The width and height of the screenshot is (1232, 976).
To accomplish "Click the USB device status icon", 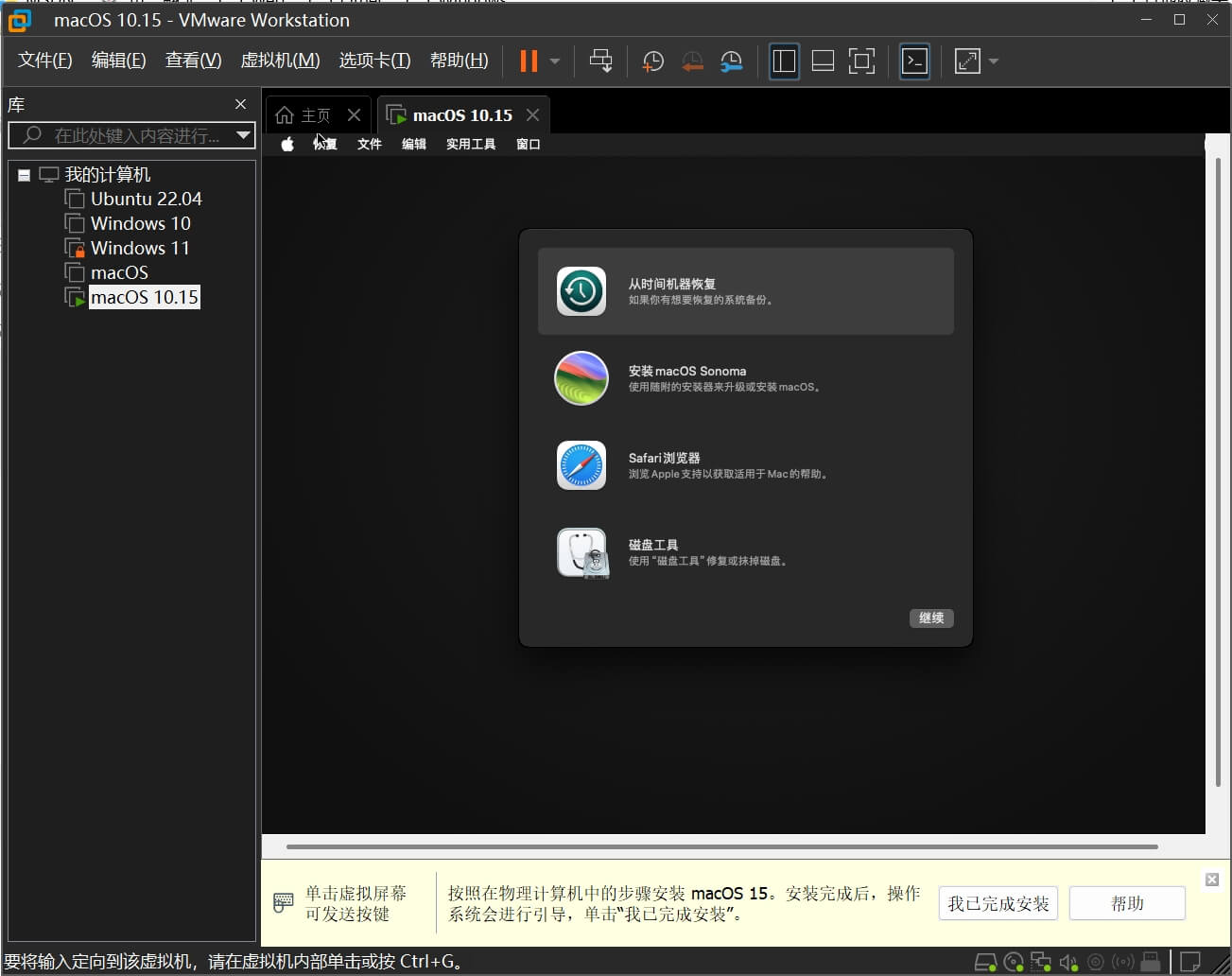I will point(1151,963).
